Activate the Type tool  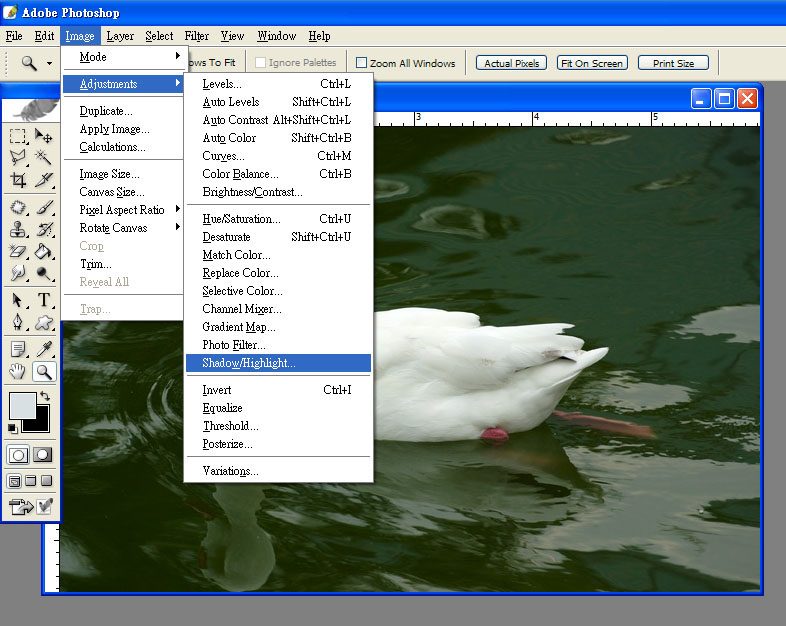pos(44,300)
